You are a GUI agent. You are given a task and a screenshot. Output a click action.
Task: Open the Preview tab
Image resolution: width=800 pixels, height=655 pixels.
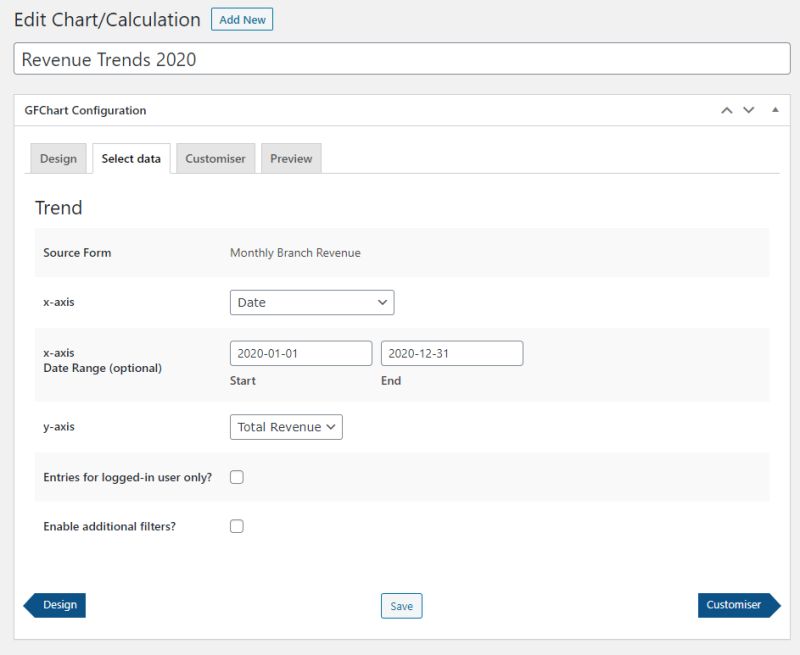click(291, 159)
